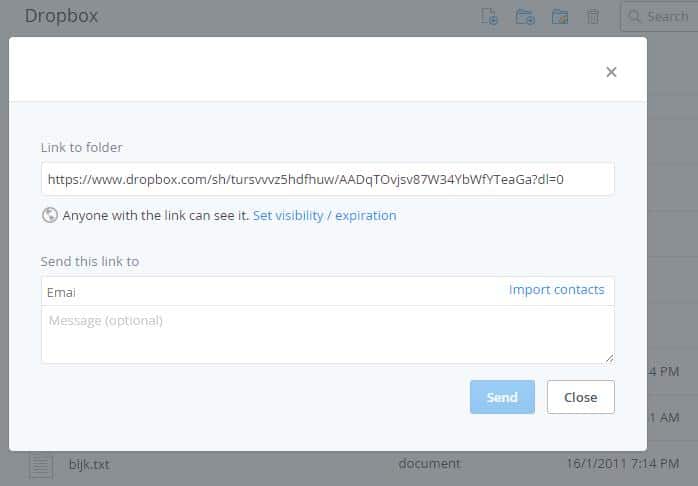Select the folder link URL field

(x=328, y=179)
